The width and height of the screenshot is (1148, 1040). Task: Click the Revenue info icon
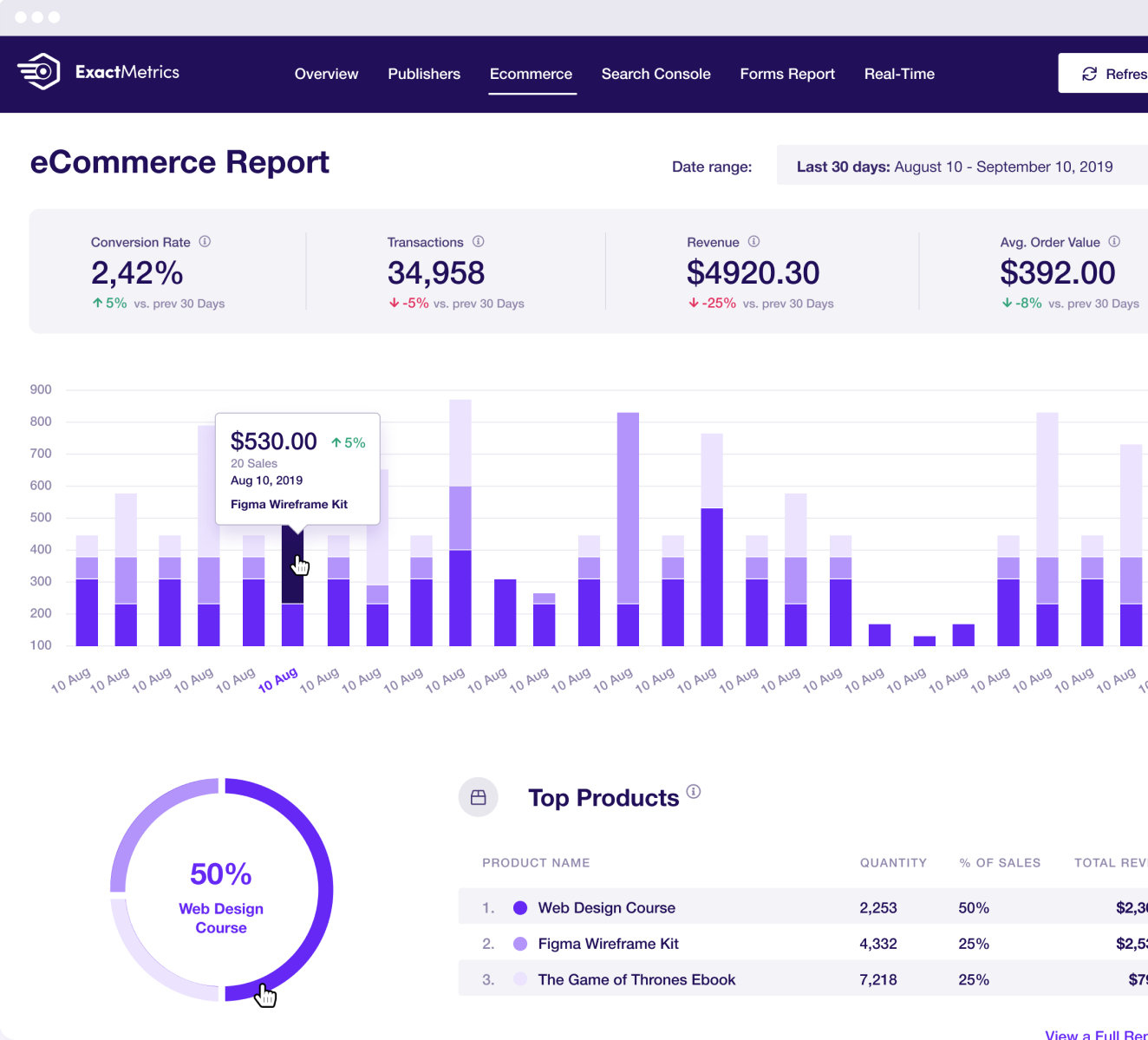[753, 242]
